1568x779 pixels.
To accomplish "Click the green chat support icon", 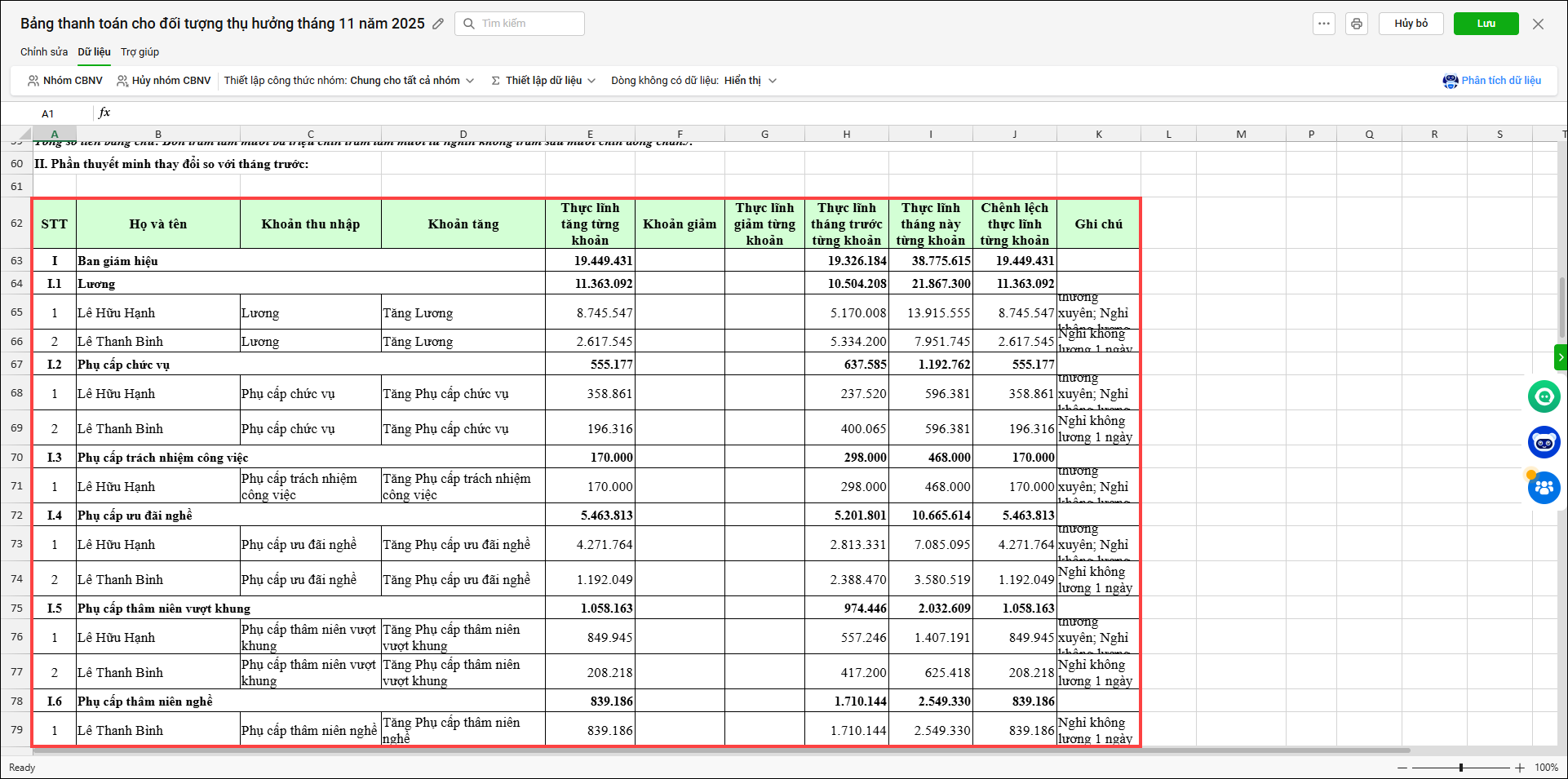I will pos(1544,396).
